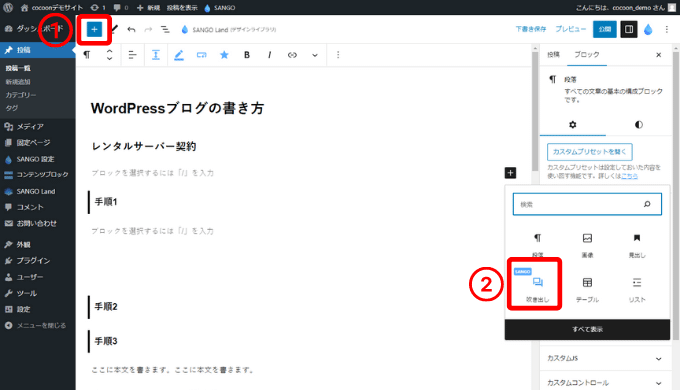Click the WordPressブログの書き方 post title

tap(177, 108)
